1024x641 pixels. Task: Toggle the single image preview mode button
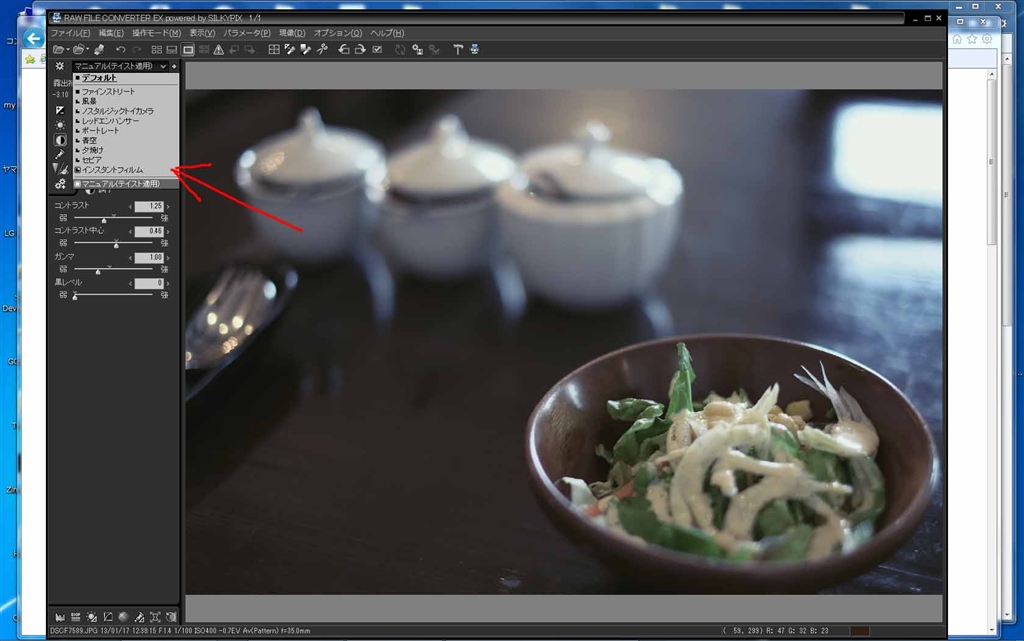click(x=188, y=49)
